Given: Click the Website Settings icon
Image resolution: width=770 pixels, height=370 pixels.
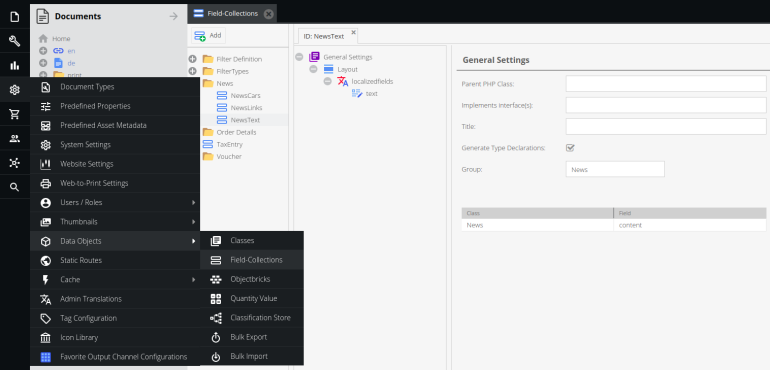Looking at the screenshot, I should [x=46, y=164].
